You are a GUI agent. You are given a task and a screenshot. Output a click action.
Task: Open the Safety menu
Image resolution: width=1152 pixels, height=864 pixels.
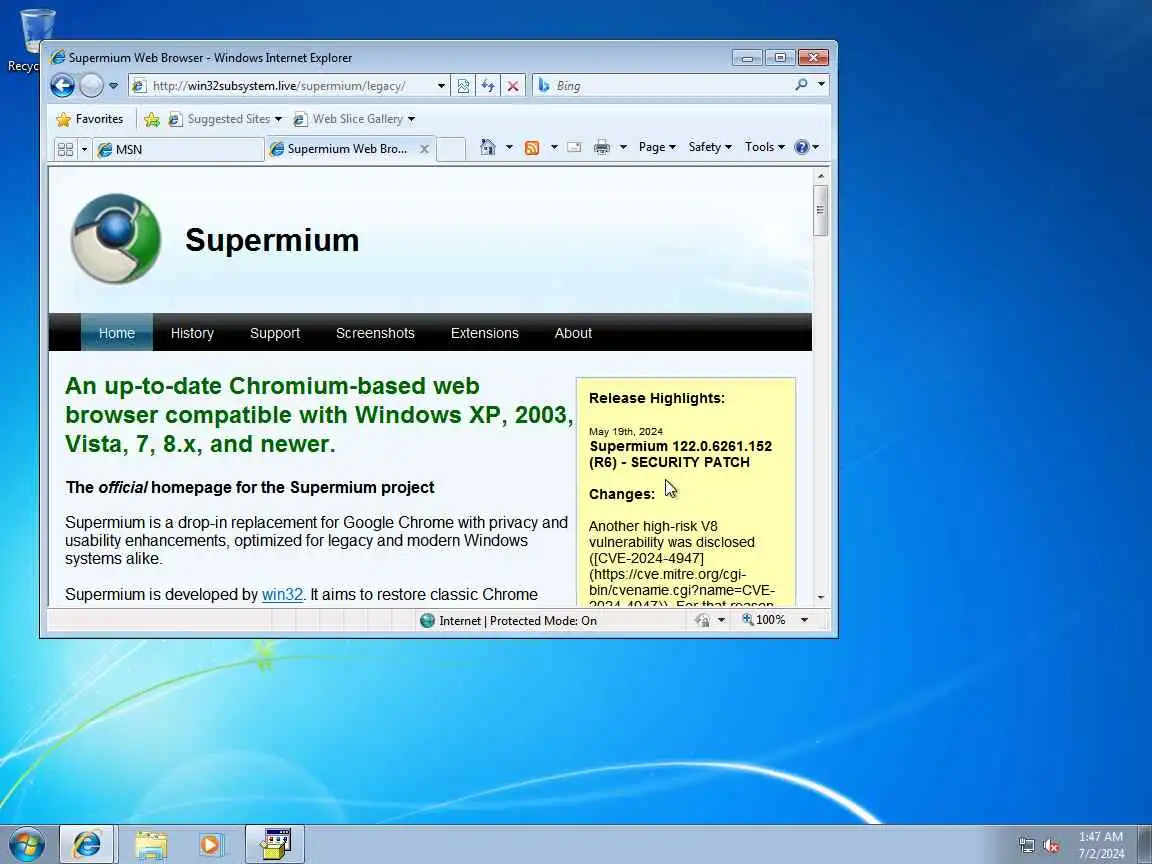tap(710, 147)
